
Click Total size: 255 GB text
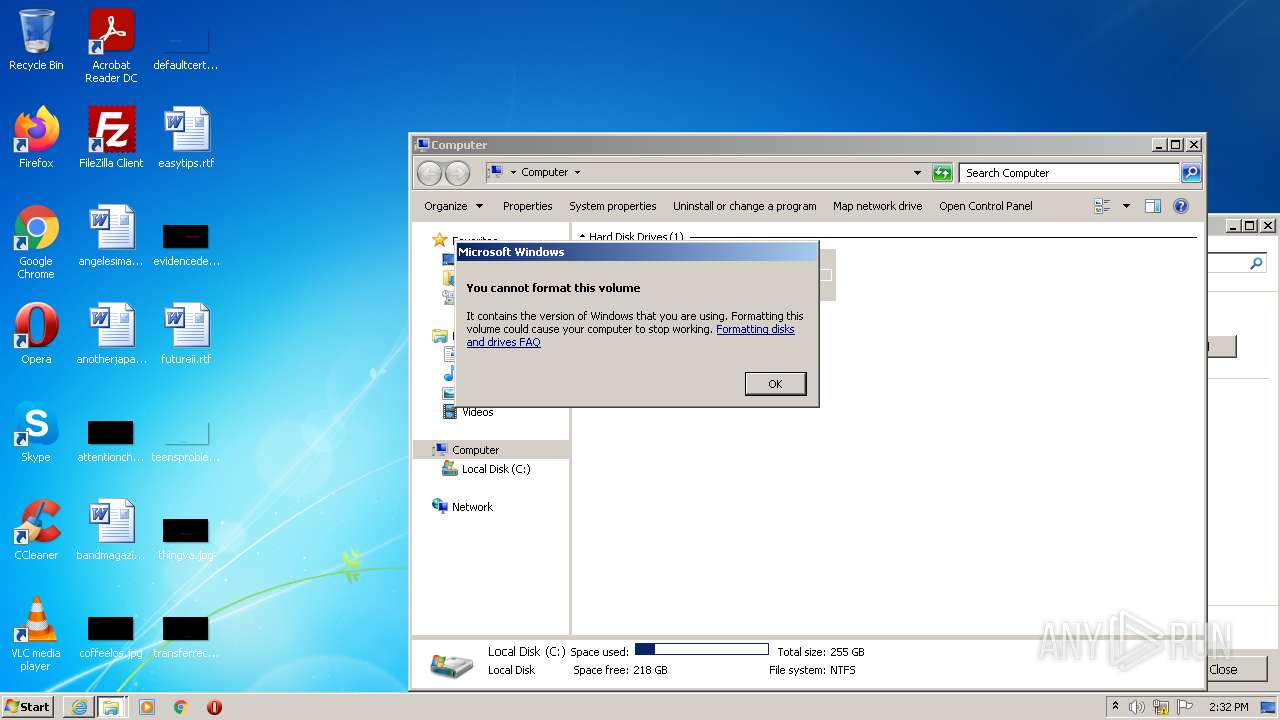coord(820,652)
